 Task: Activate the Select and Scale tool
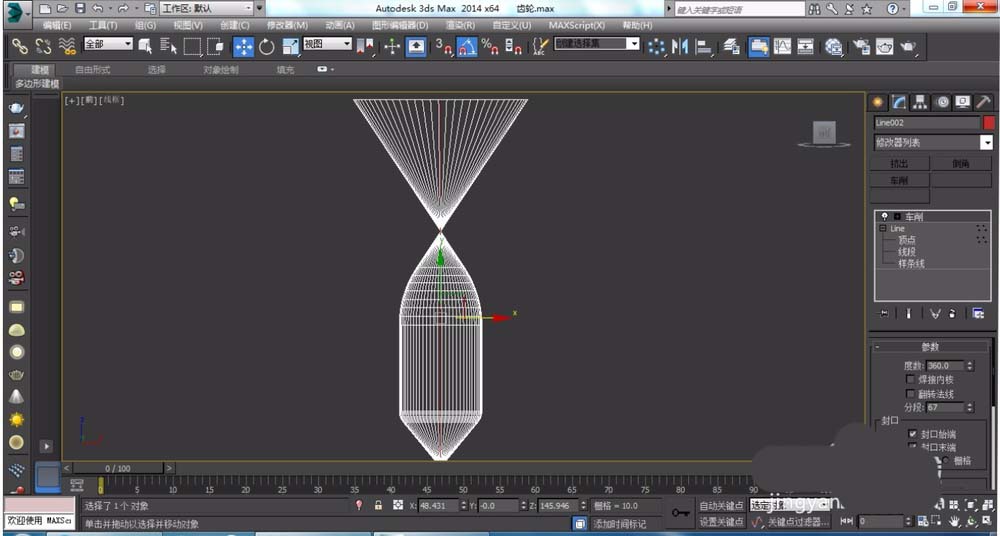(291, 46)
